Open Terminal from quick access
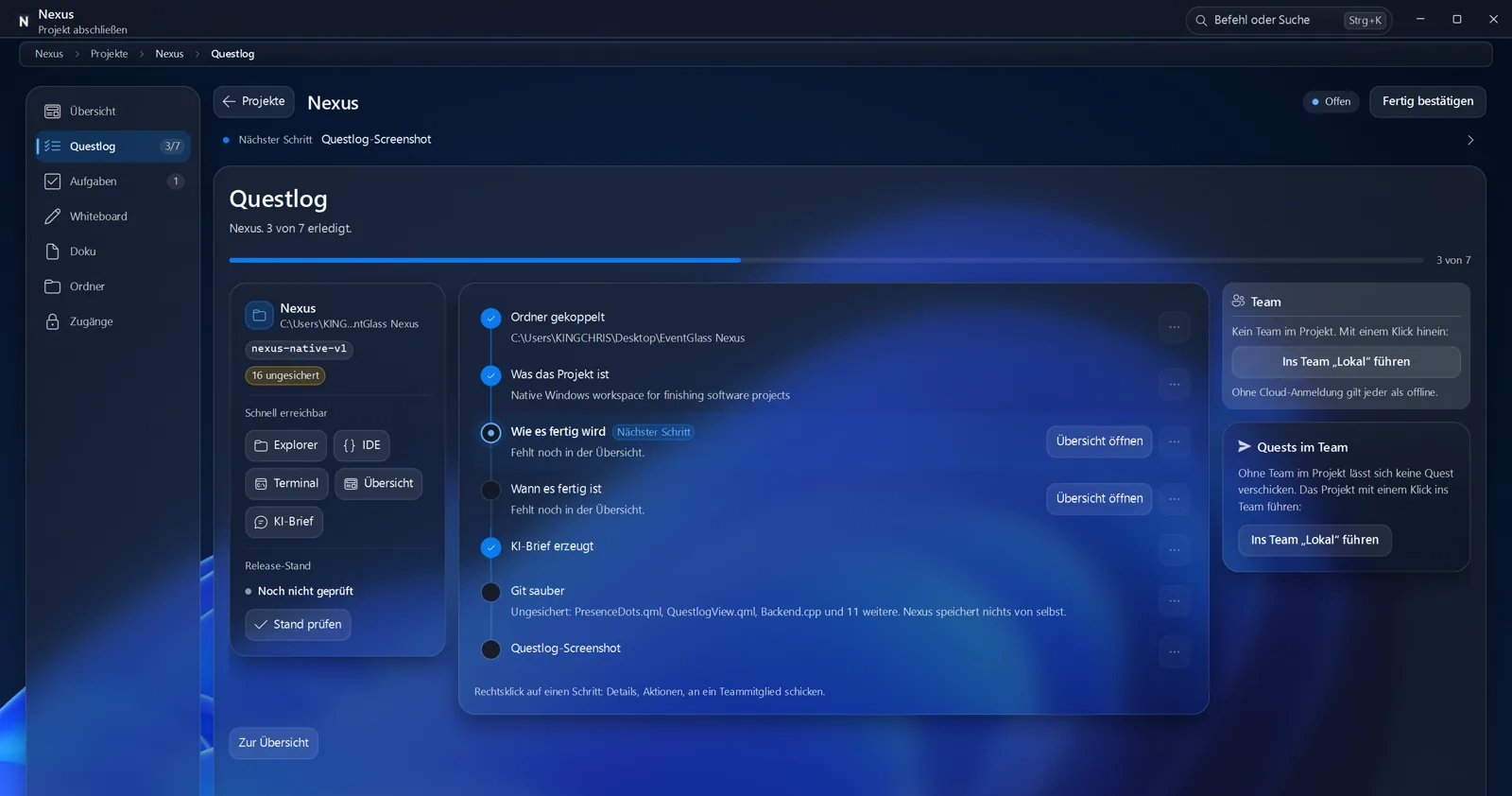Image resolution: width=1512 pixels, height=796 pixels. 286,484
